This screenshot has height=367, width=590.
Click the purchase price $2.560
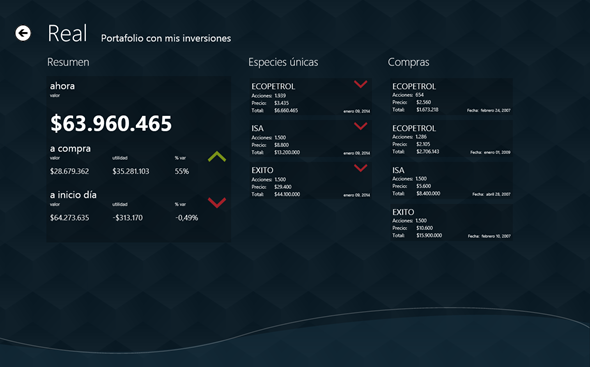(x=423, y=102)
